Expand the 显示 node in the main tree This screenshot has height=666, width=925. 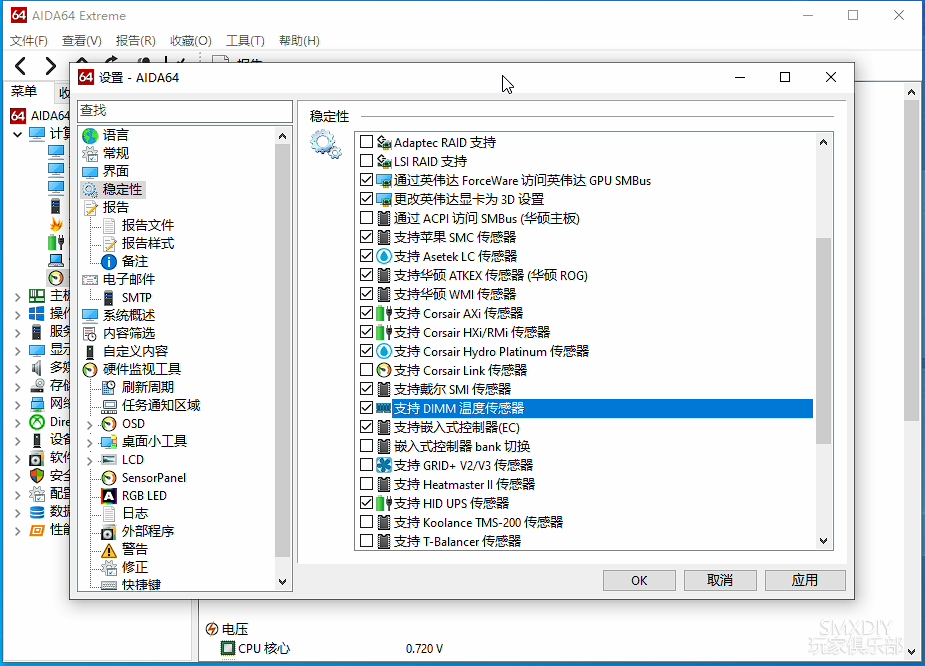click(x=18, y=350)
